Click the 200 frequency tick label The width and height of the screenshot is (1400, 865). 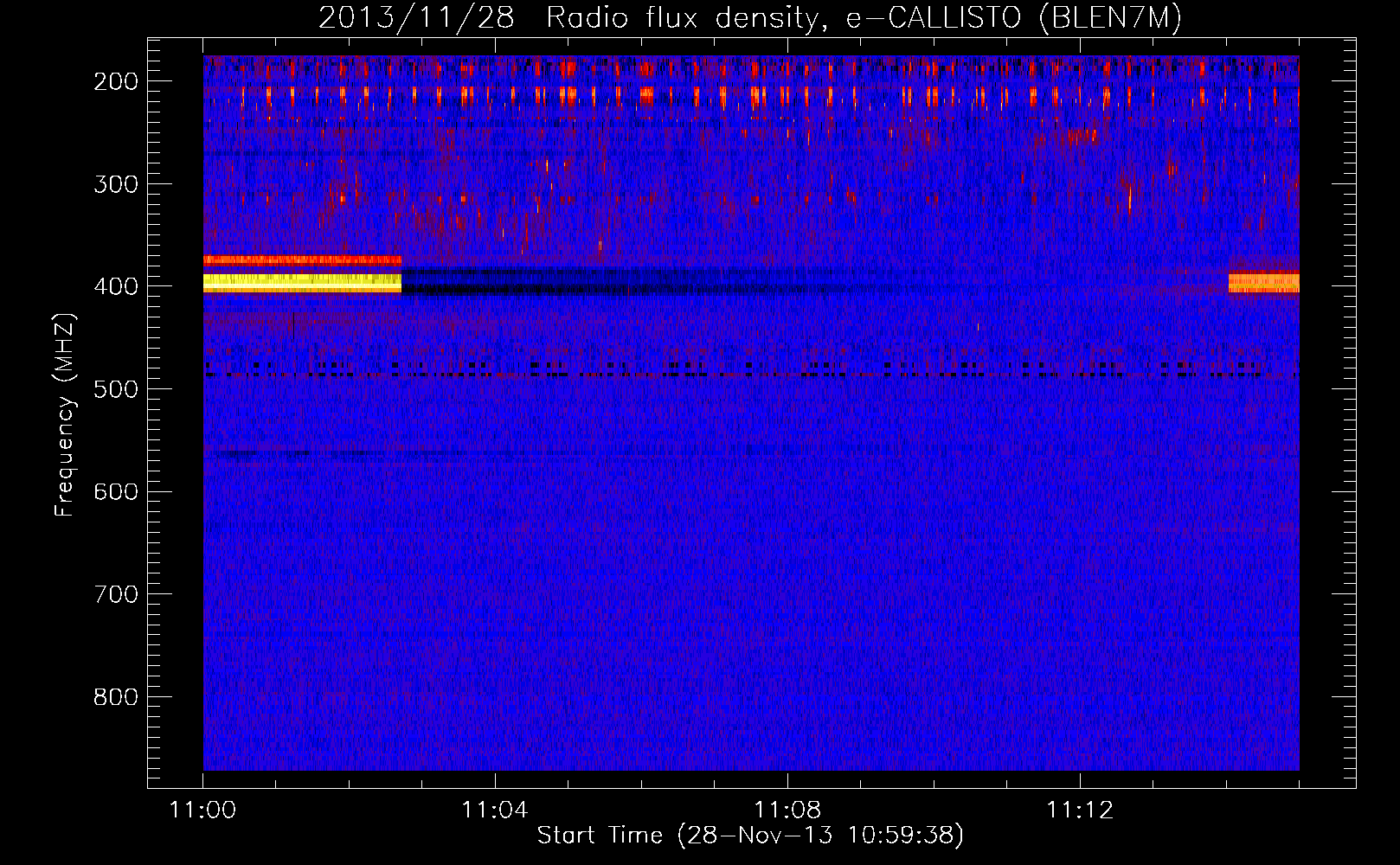[x=116, y=81]
